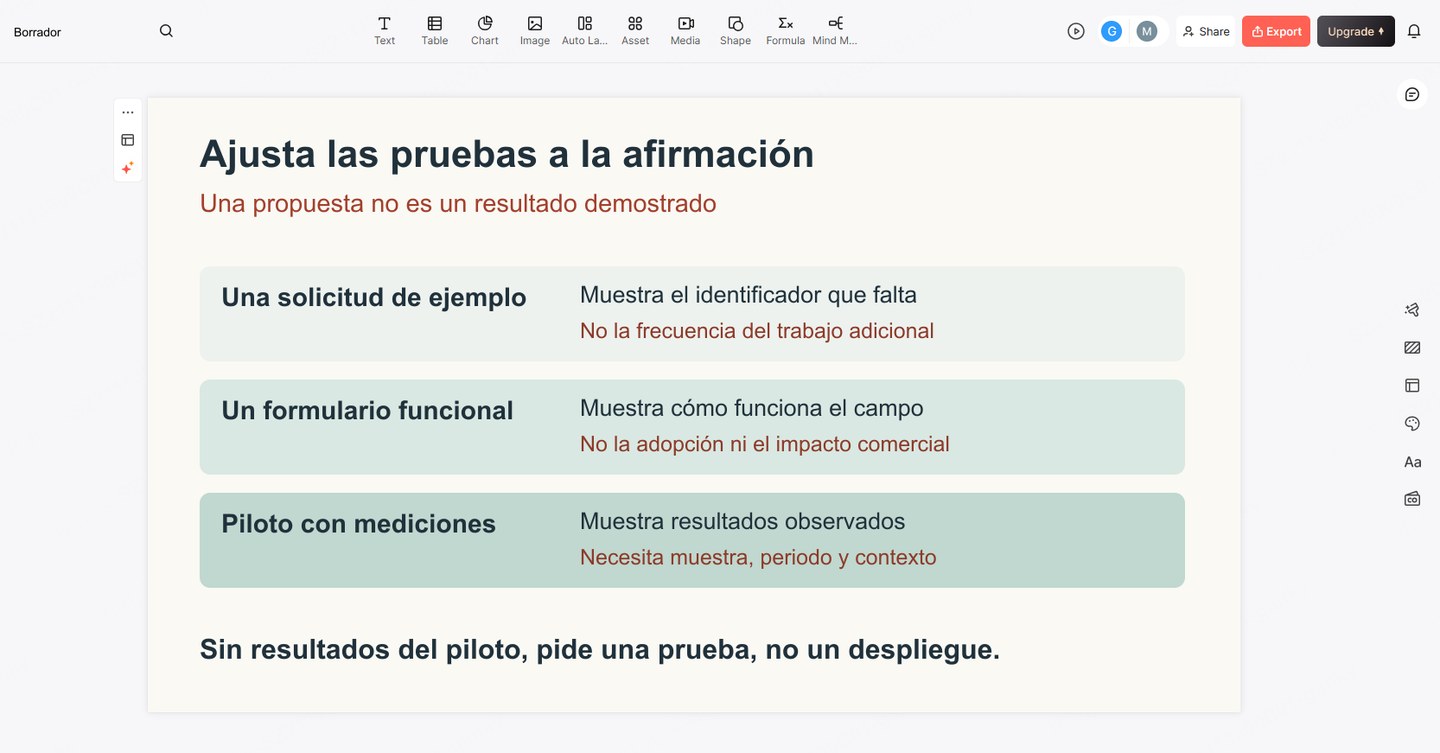Click the text 'Muestra cómo funciona el campo'
The height and width of the screenshot is (753, 1440).
click(752, 408)
